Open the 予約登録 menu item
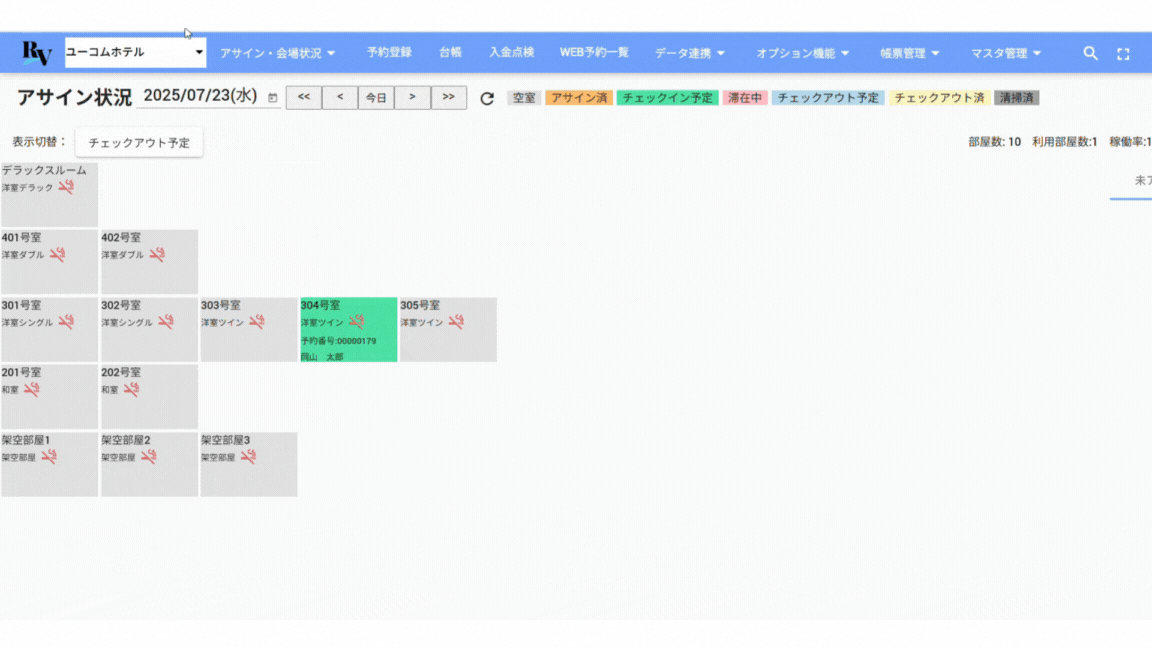The width and height of the screenshot is (1152, 648). [x=389, y=52]
